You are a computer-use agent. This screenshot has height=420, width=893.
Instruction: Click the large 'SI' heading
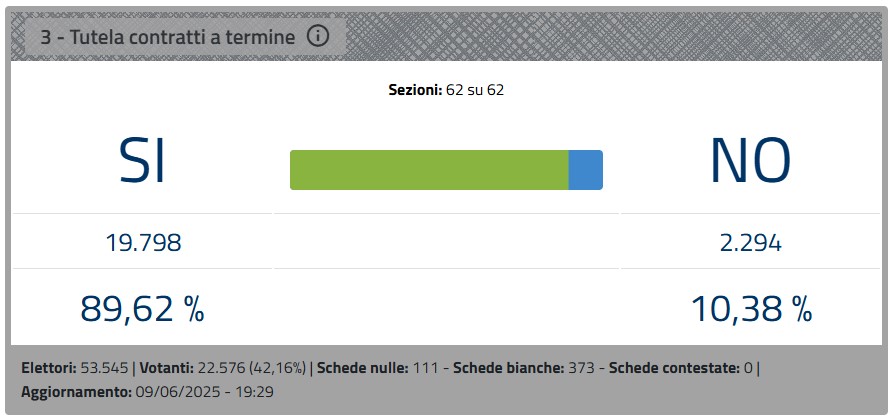pos(141,160)
